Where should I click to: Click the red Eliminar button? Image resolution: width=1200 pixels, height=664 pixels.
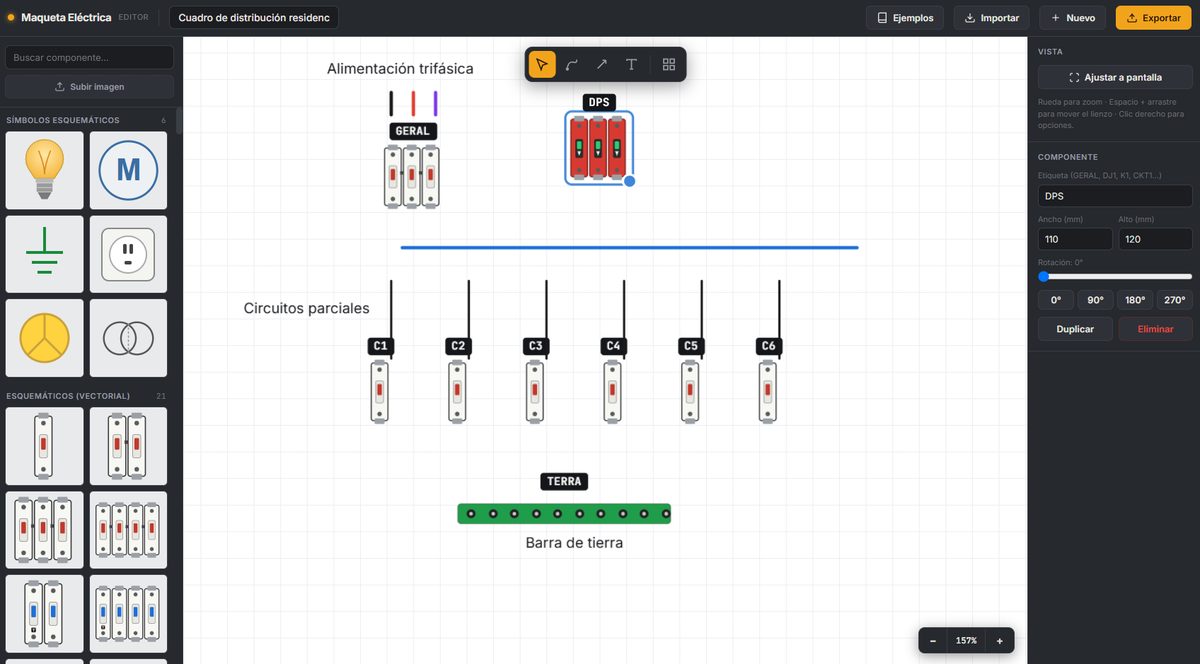pyautogui.click(x=1155, y=329)
